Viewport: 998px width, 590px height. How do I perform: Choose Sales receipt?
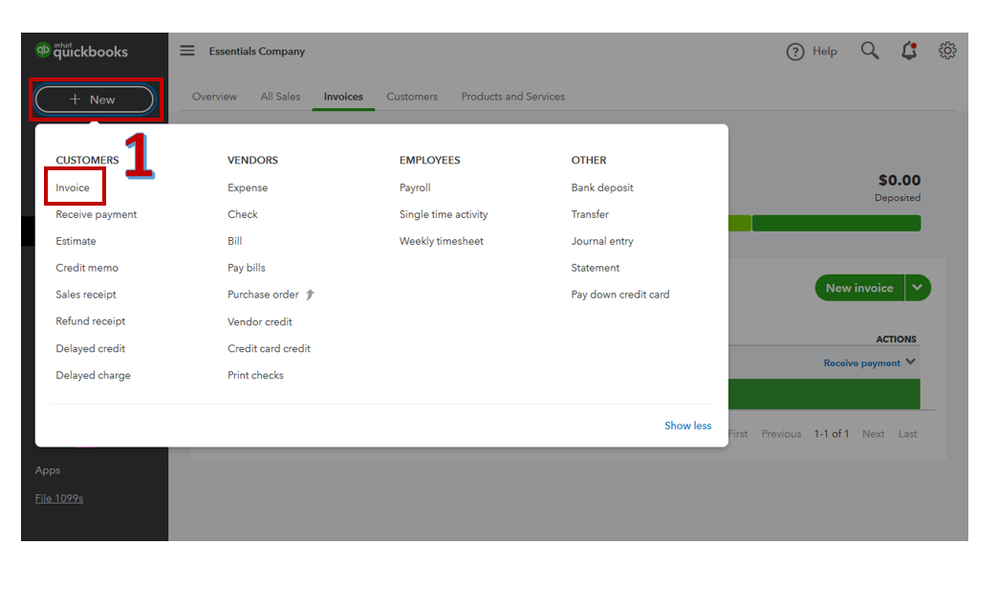click(x=86, y=295)
